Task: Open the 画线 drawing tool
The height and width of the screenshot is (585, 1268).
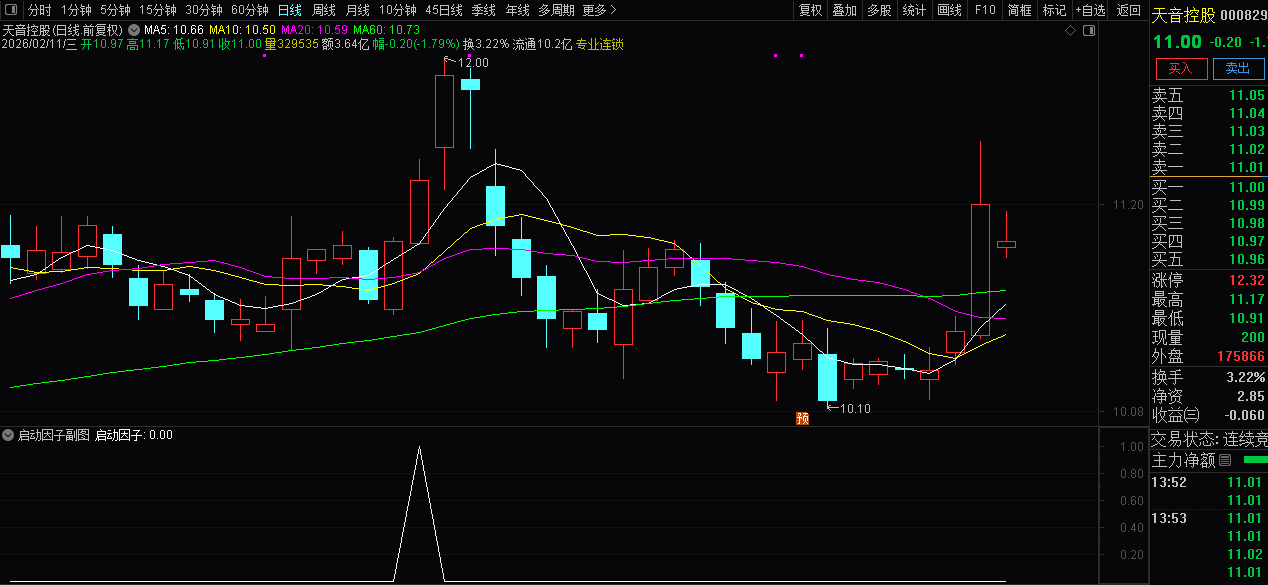Action: [949, 10]
